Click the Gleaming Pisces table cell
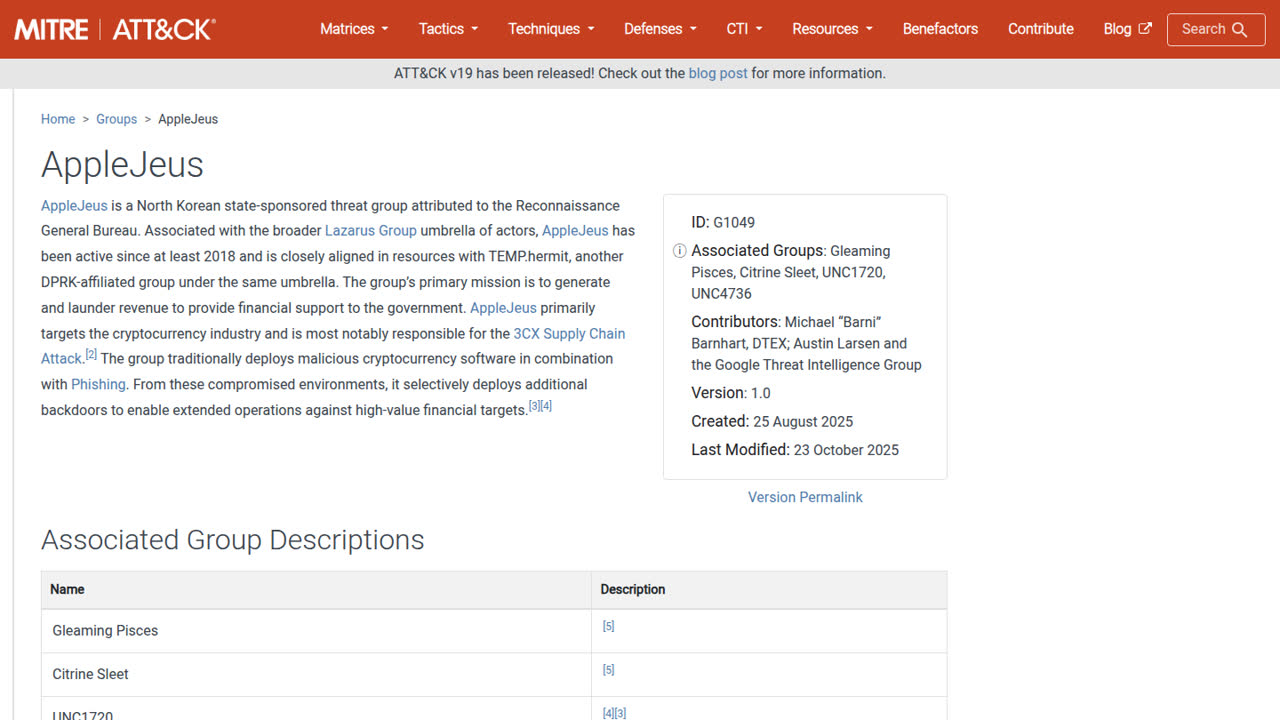 316,631
